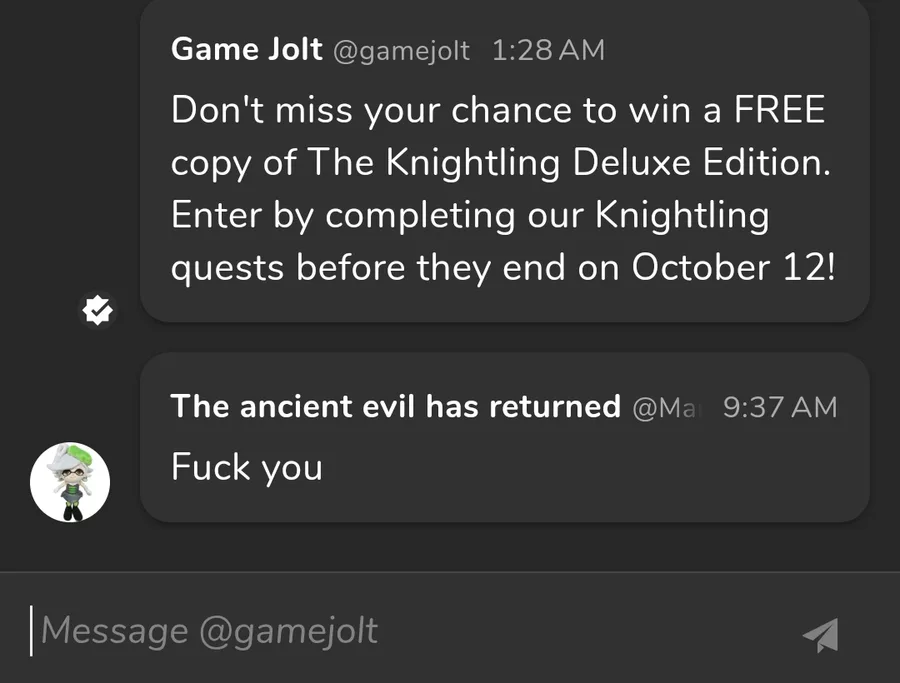The height and width of the screenshot is (683, 900).
Task: Click the 1:28 AM timestamp
Action: pos(548,51)
